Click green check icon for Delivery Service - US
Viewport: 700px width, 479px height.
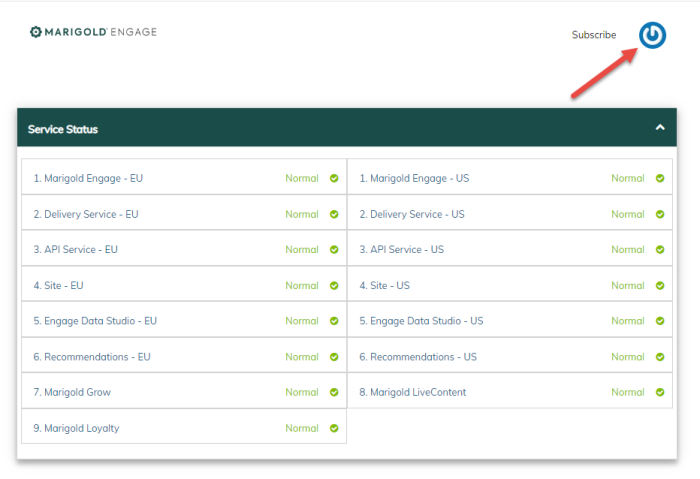coord(660,214)
